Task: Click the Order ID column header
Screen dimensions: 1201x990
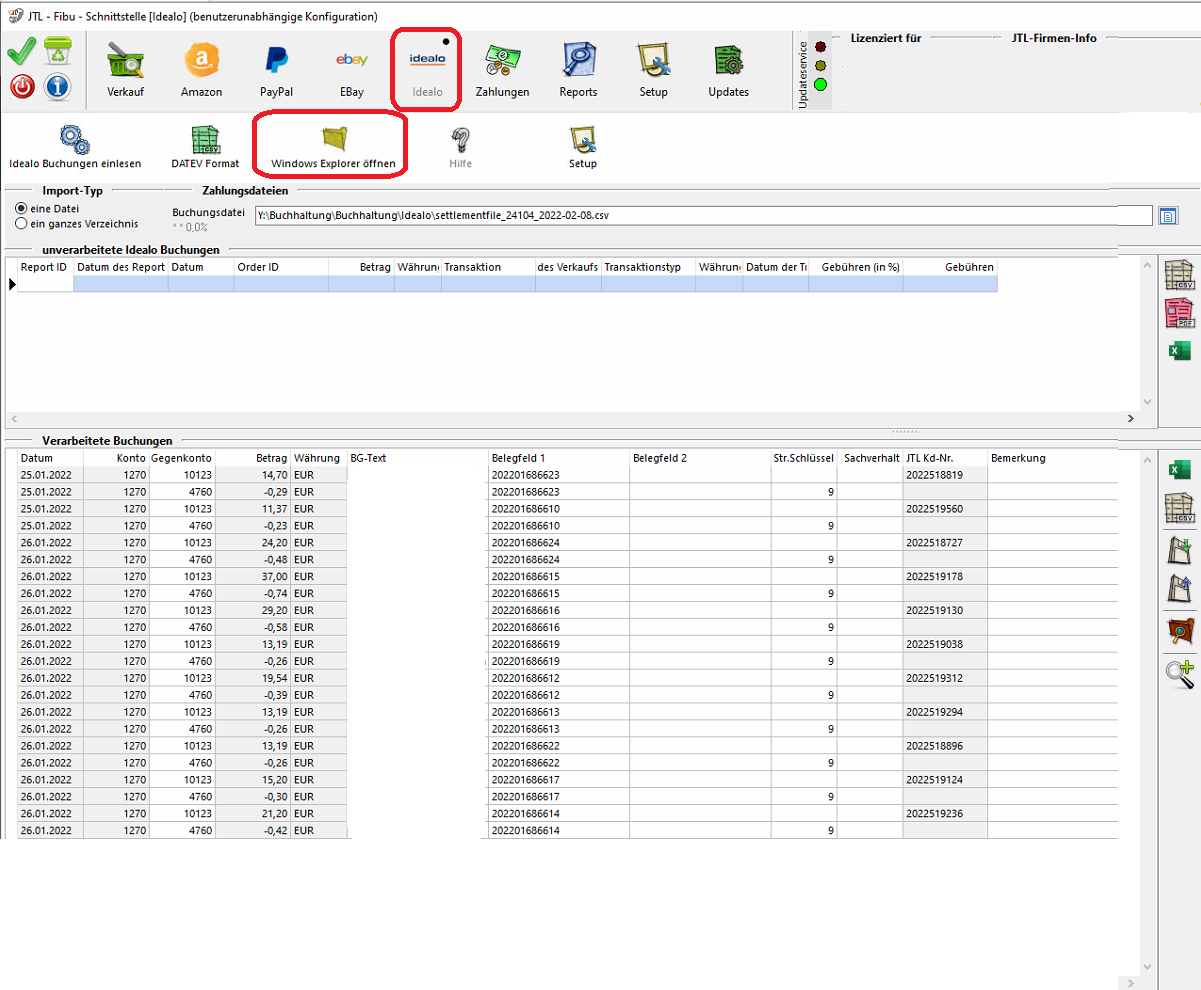Action: point(280,267)
